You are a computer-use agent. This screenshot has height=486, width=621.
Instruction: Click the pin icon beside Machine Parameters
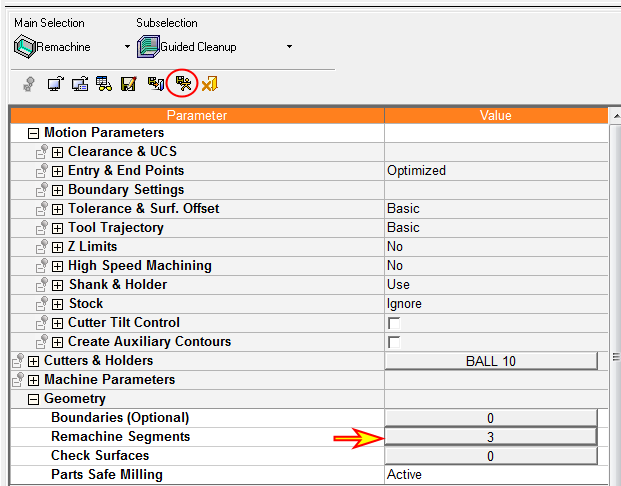click(x=16, y=380)
